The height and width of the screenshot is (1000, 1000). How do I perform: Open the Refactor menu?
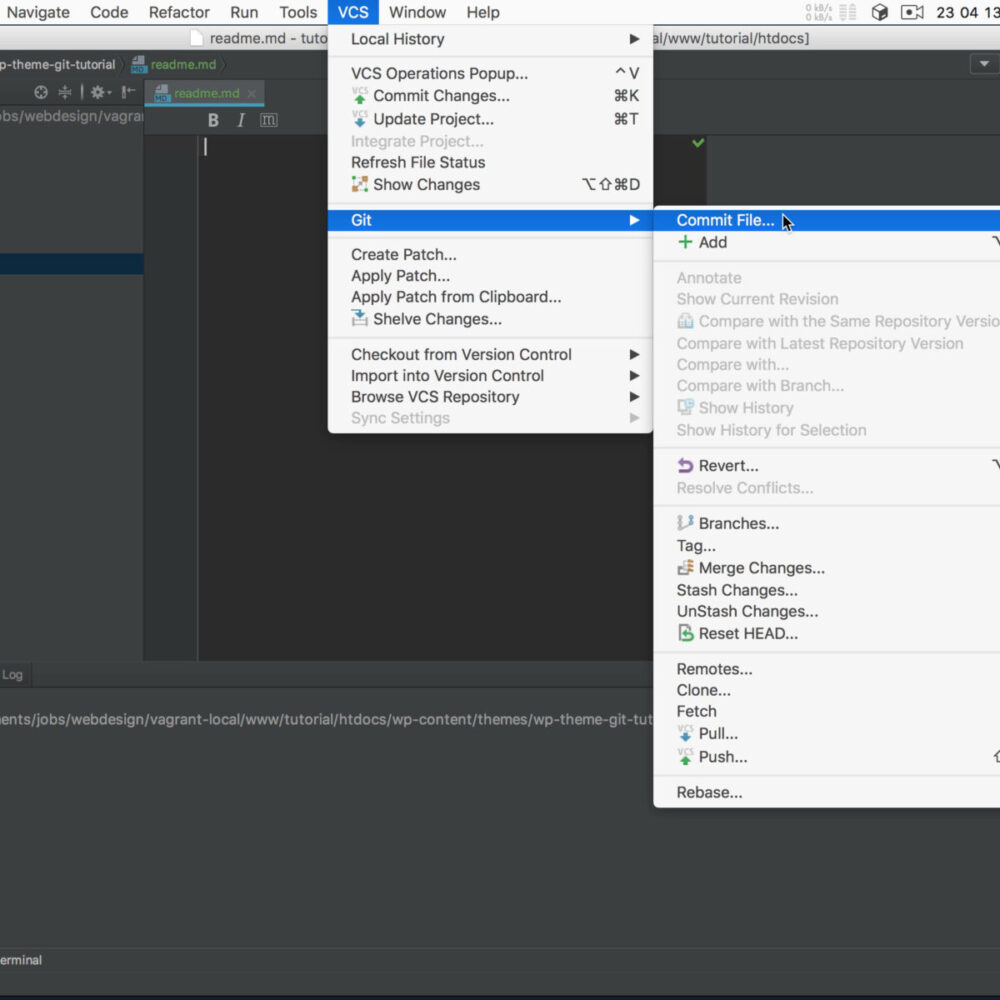coord(179,12)
